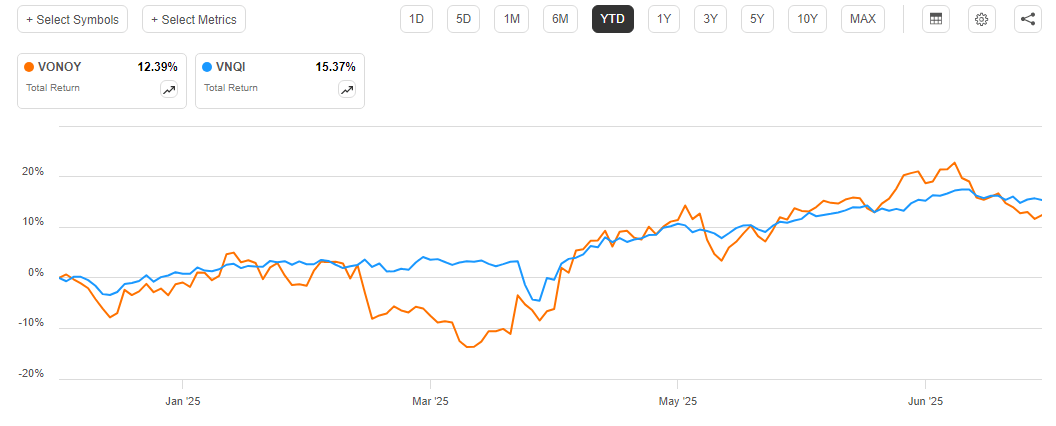Image resolution: width=1056 pixels, height=426 pixels.
Task: Switch to the 1D time range
Action: coord(417,19)
